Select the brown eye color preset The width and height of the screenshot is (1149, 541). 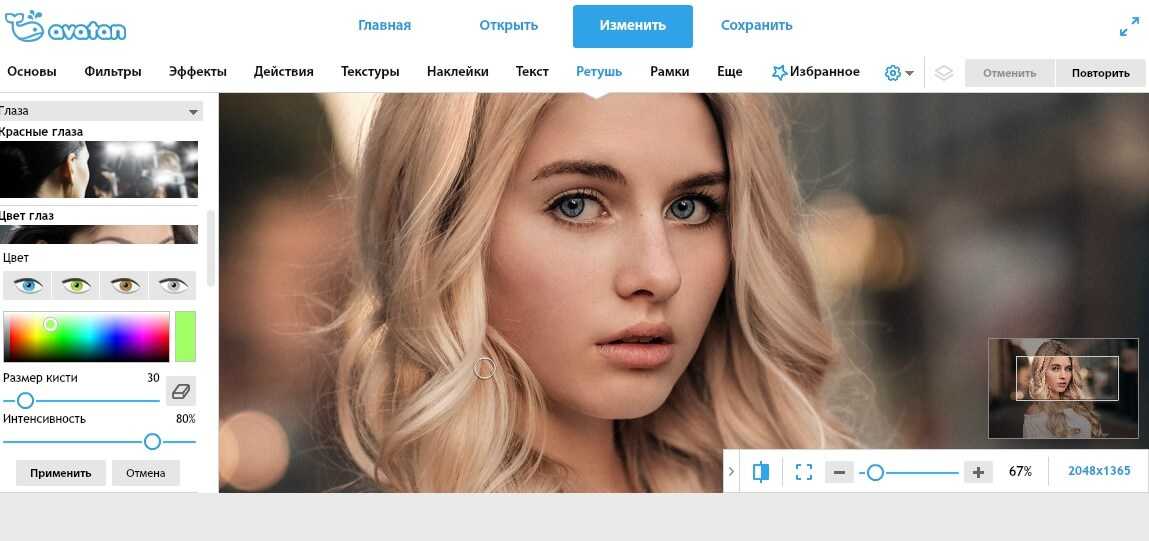point(125,285)
